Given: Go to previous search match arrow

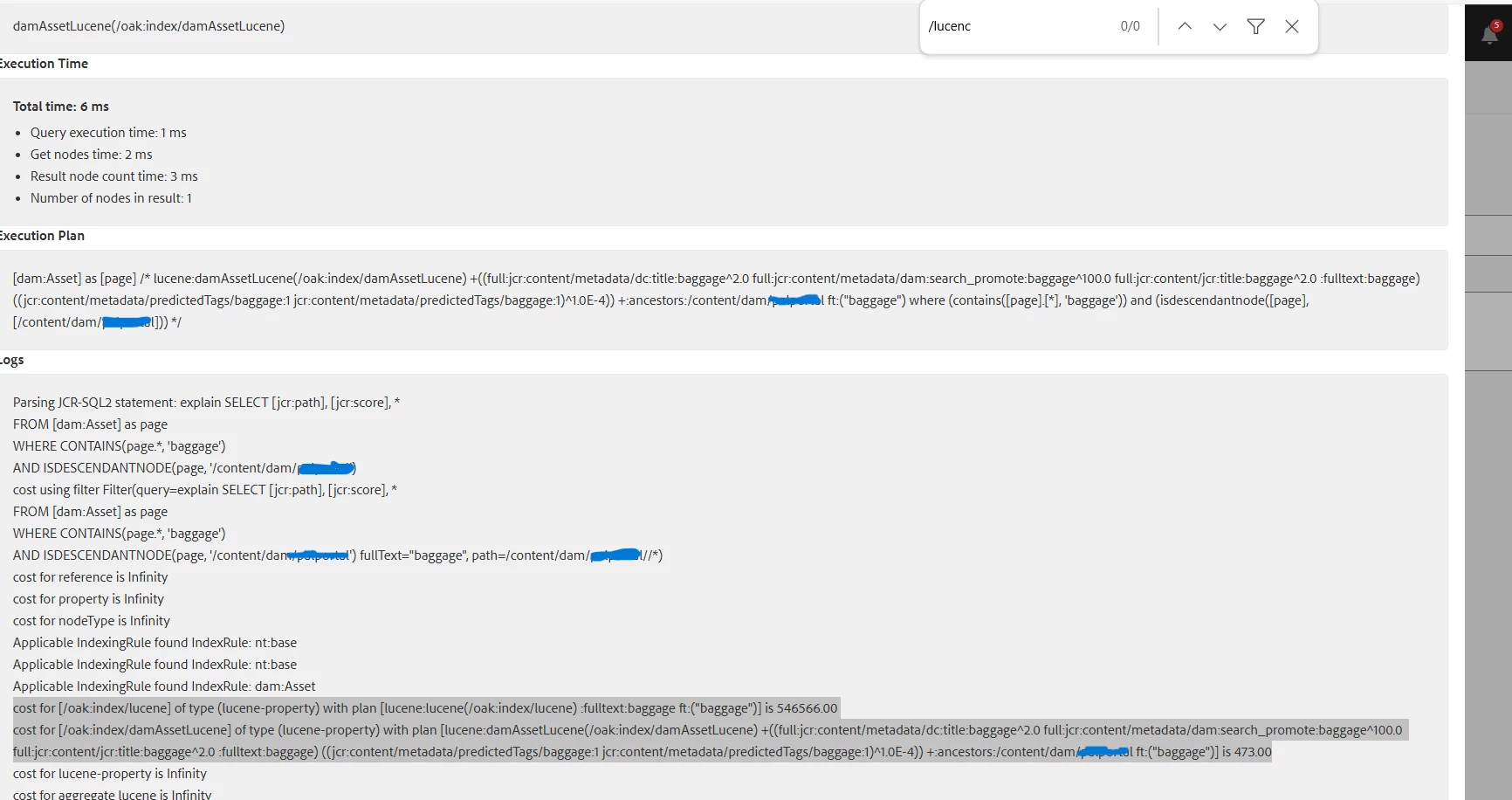Looking at the screenshot, I should point(1185,26).
